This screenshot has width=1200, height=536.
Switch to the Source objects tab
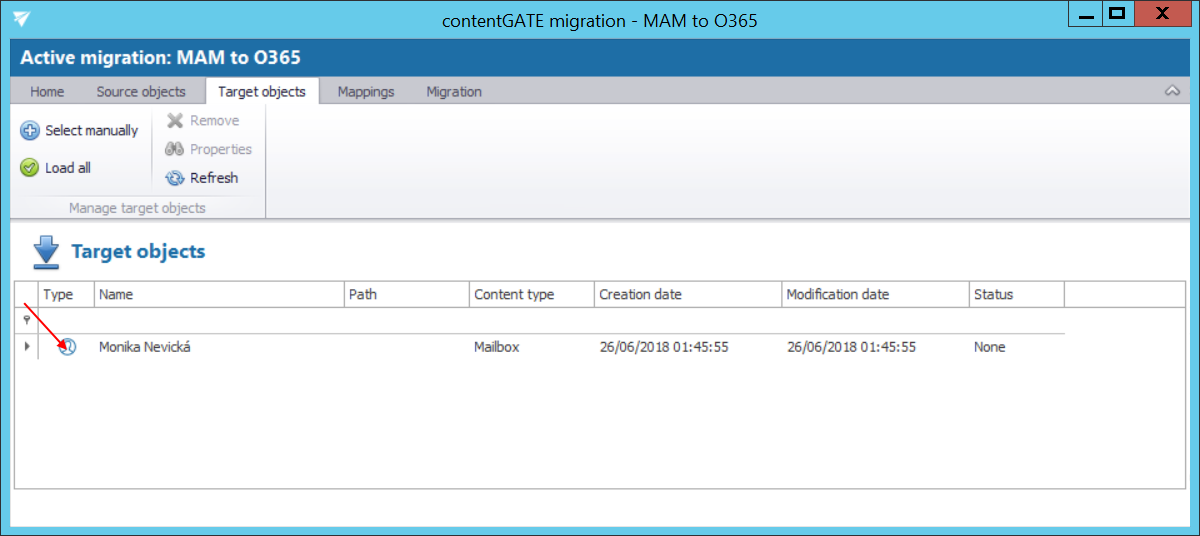click(141, 92)
